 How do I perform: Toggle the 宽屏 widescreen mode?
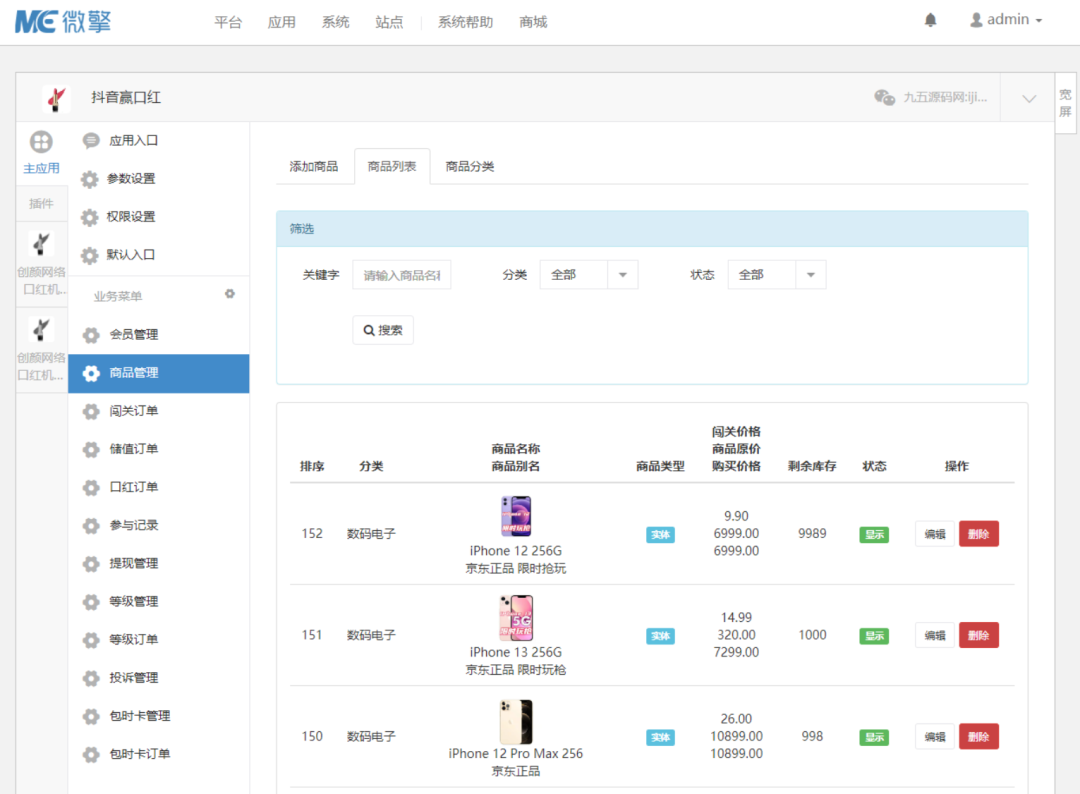click(x=1065, y=103)
